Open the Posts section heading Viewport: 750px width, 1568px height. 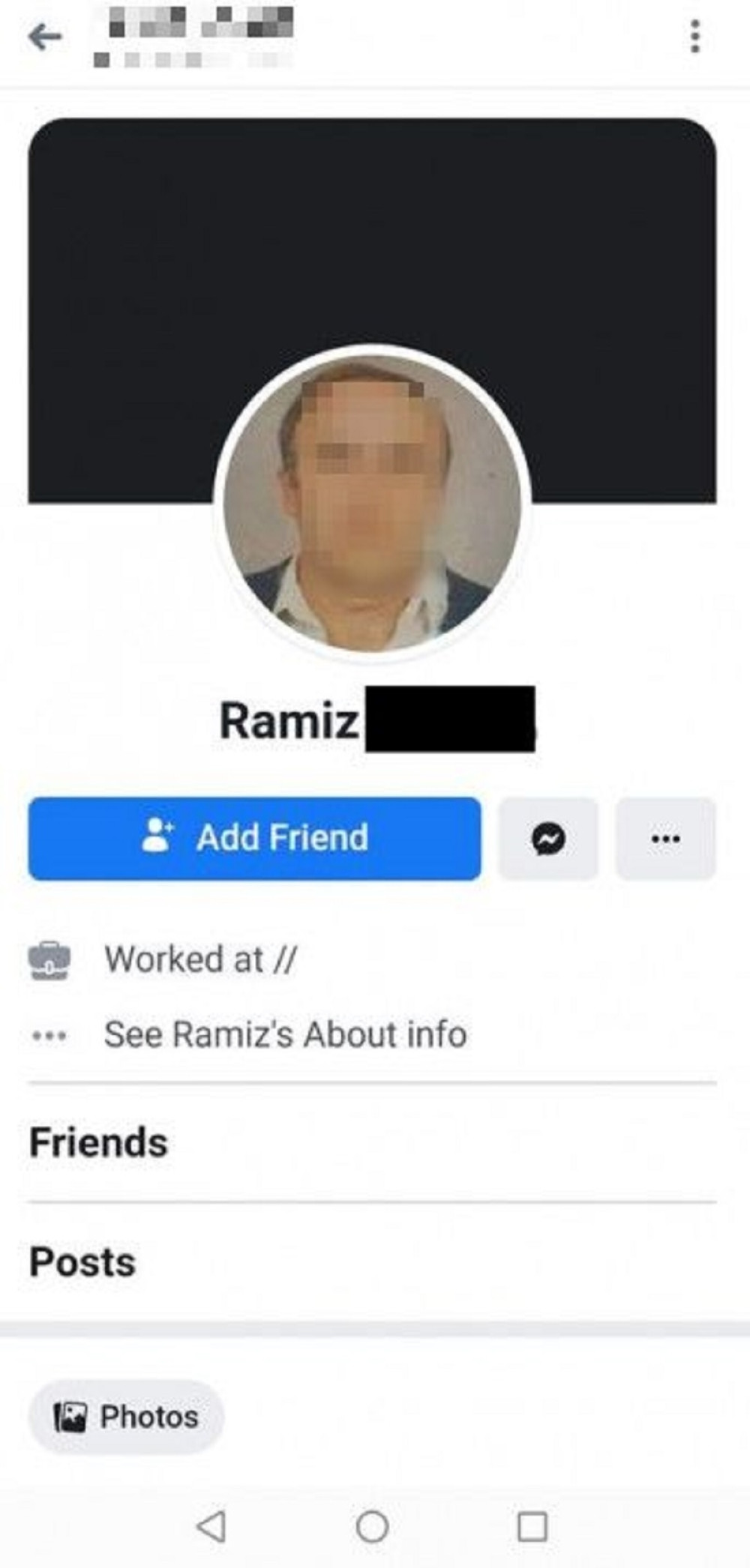82,1261
